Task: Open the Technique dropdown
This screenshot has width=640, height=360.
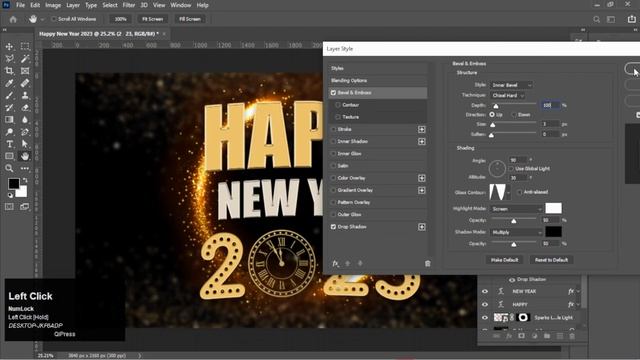Action: [507, 96]
